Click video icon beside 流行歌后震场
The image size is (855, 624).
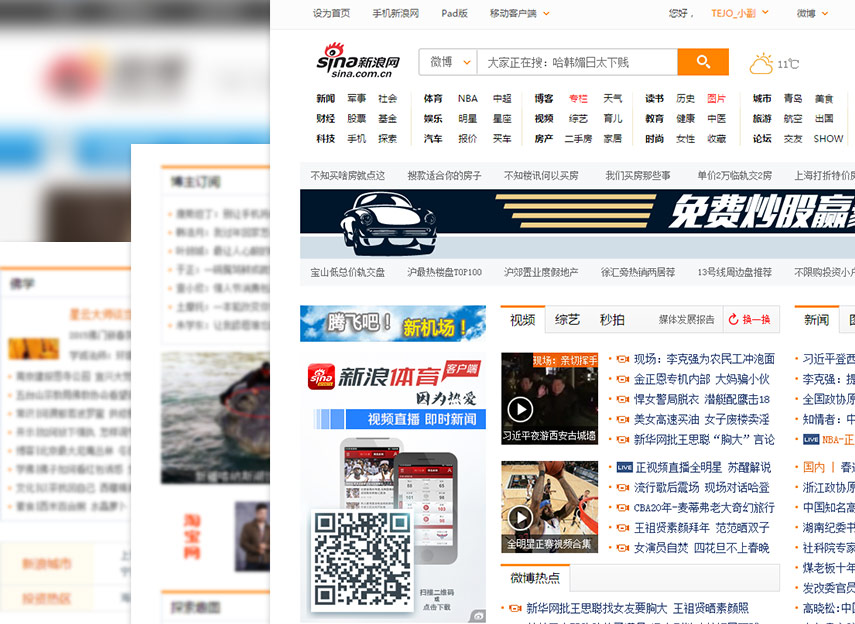click(623, 488)
